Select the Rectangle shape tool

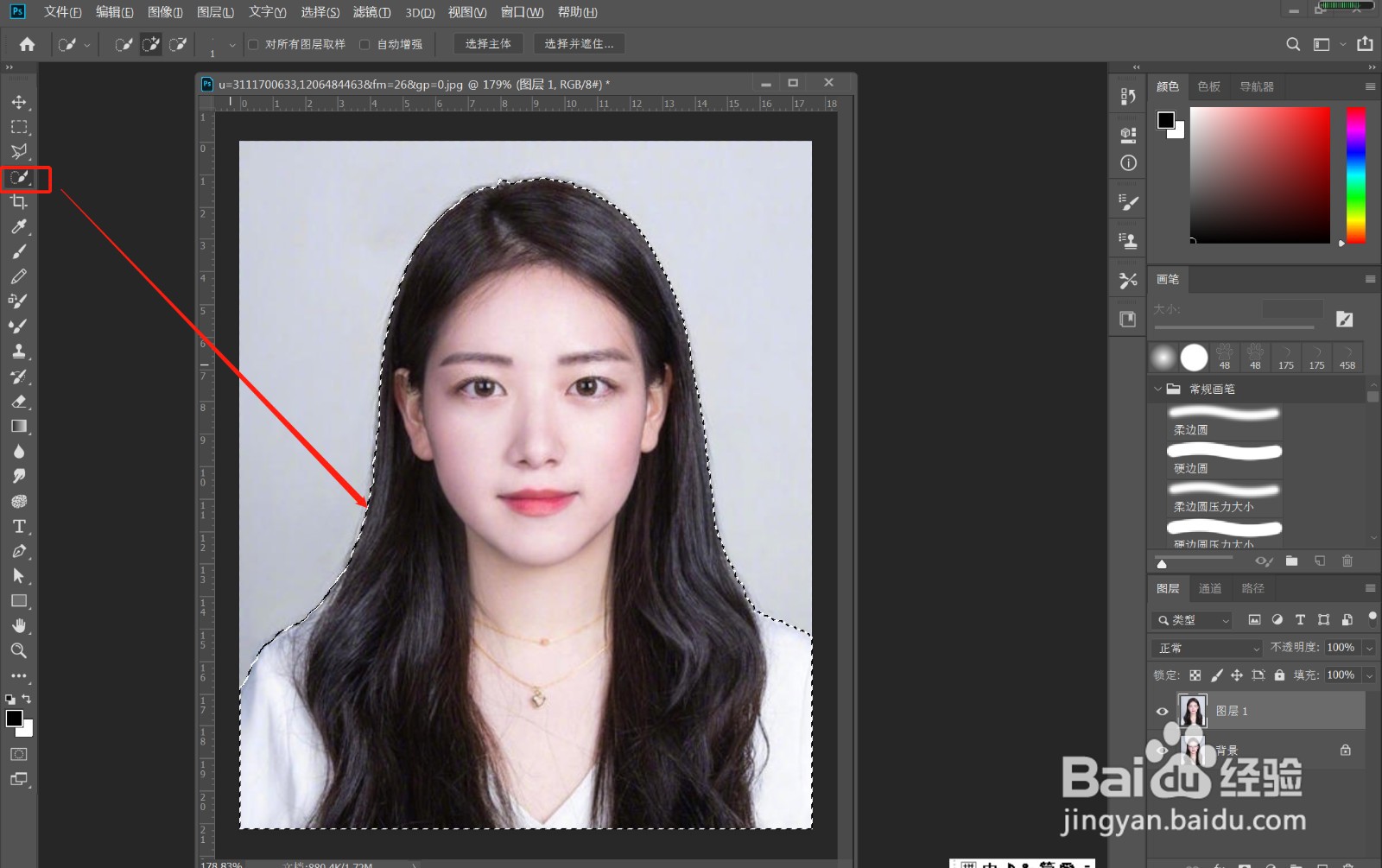point(19,601)
